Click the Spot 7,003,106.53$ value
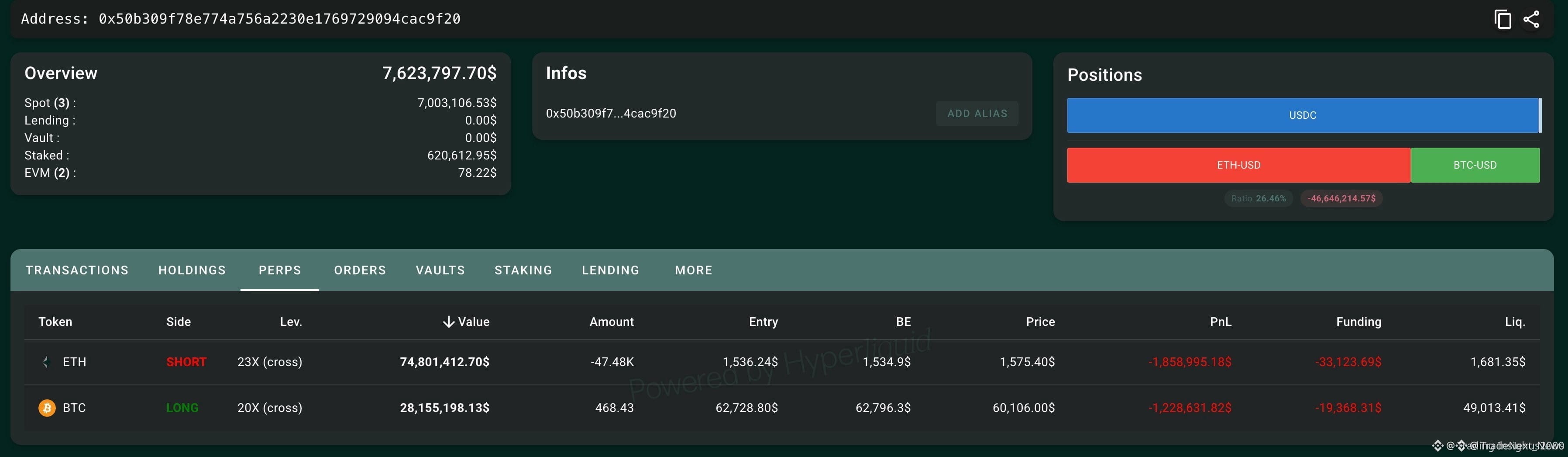1568x457 pixels. [x=457, y=103]
